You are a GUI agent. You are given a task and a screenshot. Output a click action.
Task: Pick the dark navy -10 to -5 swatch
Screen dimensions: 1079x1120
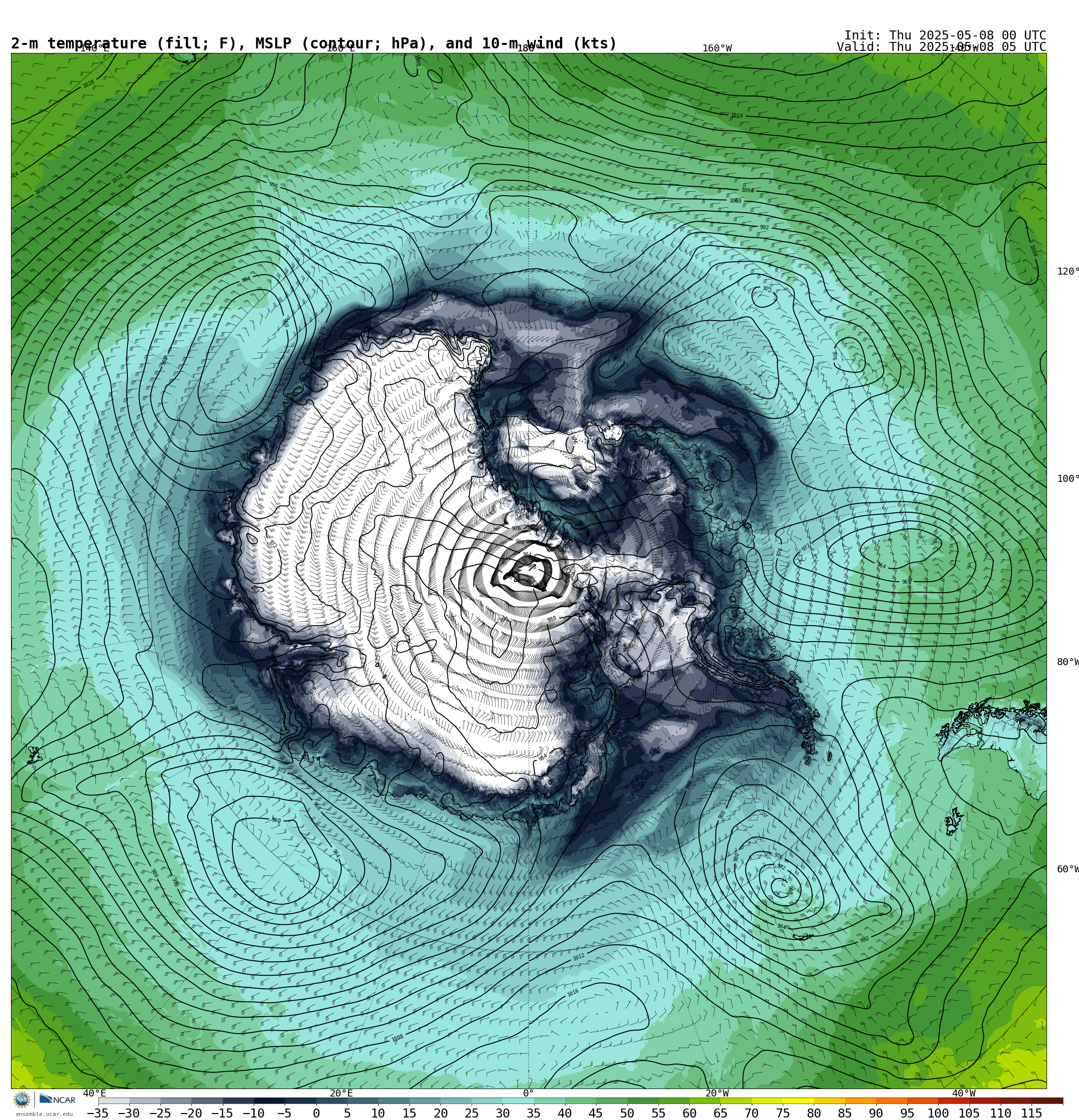[x=269, y=1101]
